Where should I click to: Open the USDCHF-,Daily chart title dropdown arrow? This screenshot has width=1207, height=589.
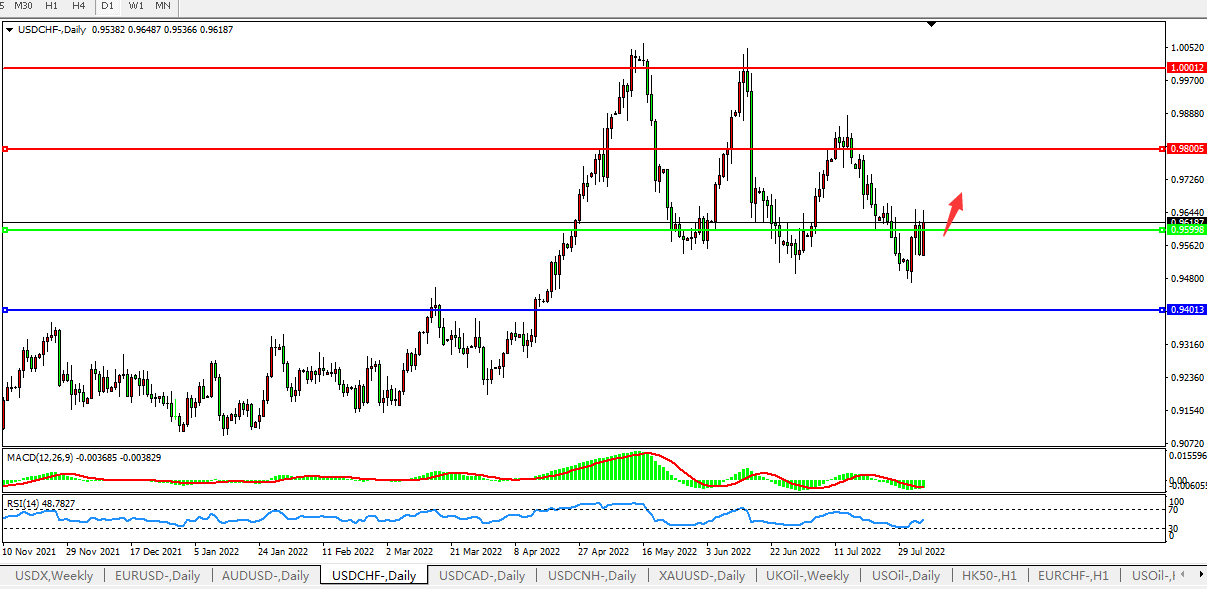tap(10, 30)
